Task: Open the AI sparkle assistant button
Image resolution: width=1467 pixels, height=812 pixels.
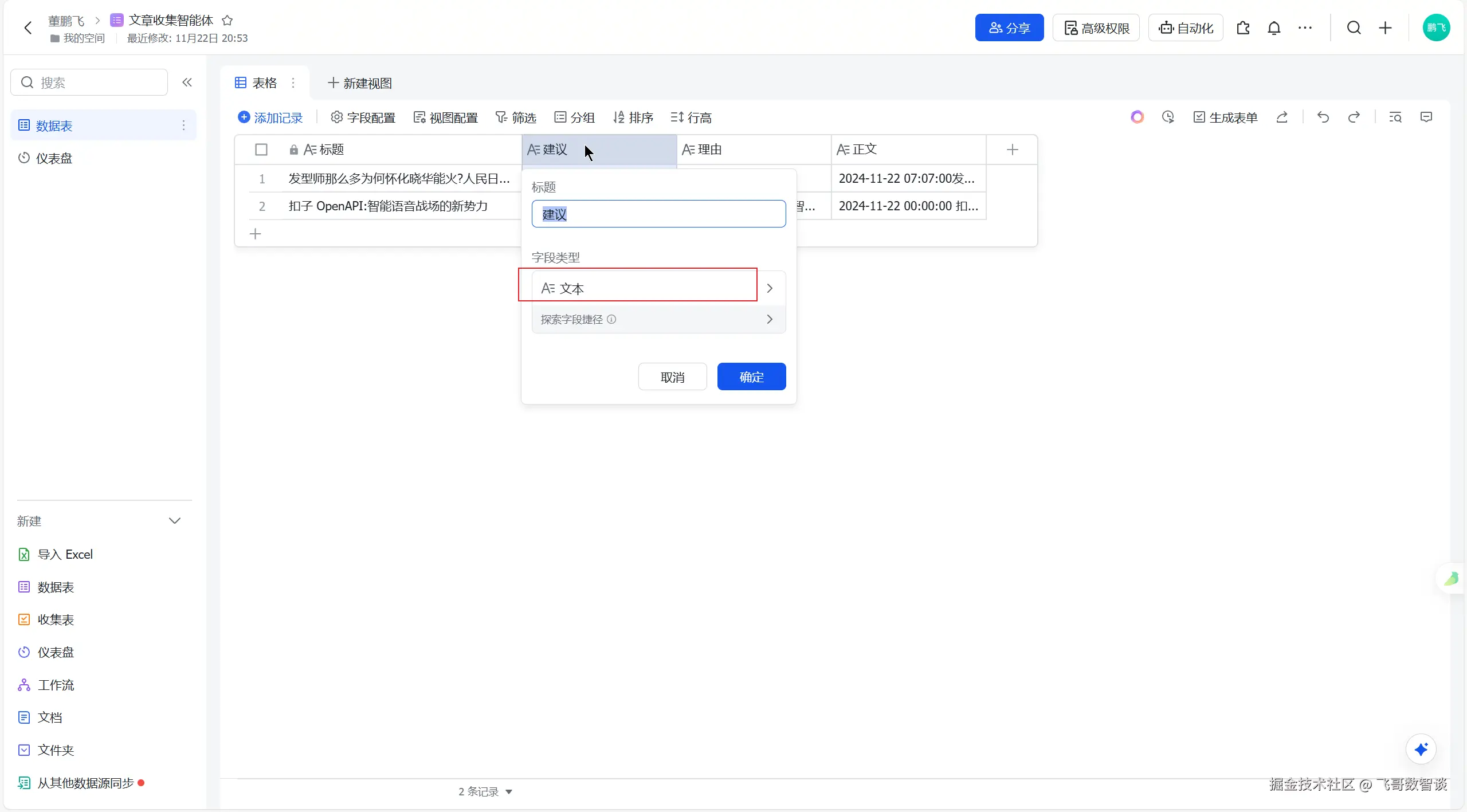Action: pos(1421,749)
